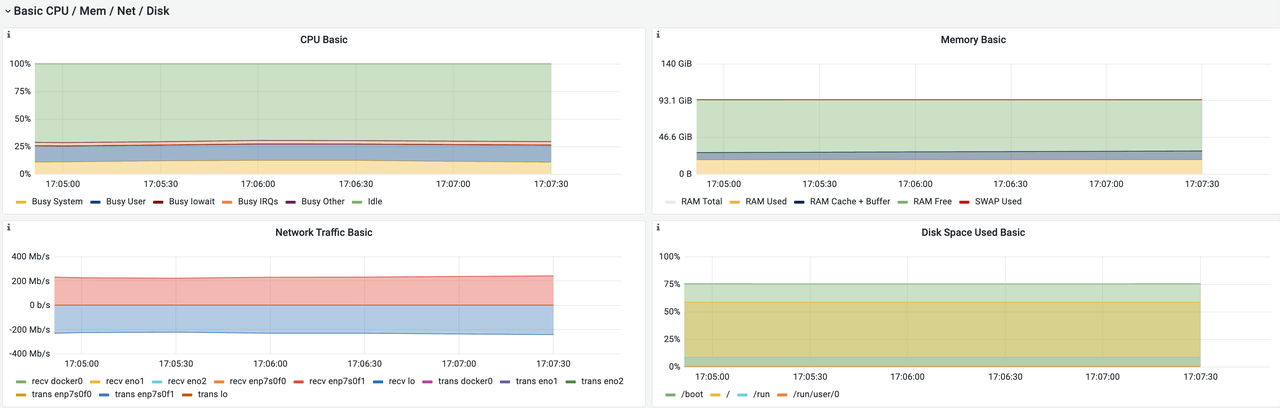Click the Disk Space Used Basic info icon
The width and height of the screenshot is (1280, 408).
(x=657, y=227)
